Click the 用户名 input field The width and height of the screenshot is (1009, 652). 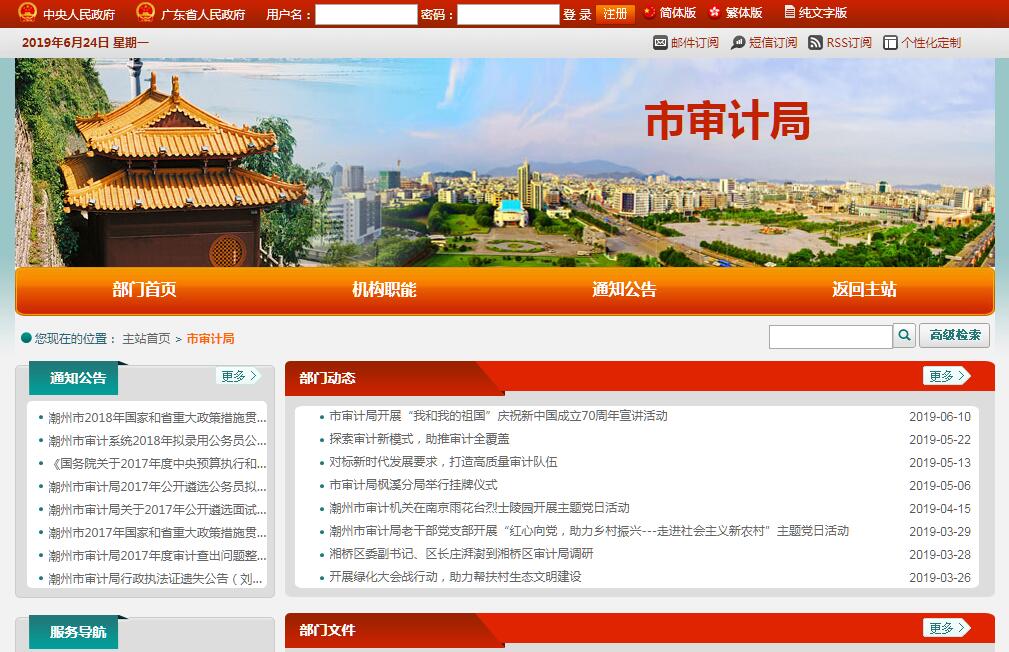(366, 14)
